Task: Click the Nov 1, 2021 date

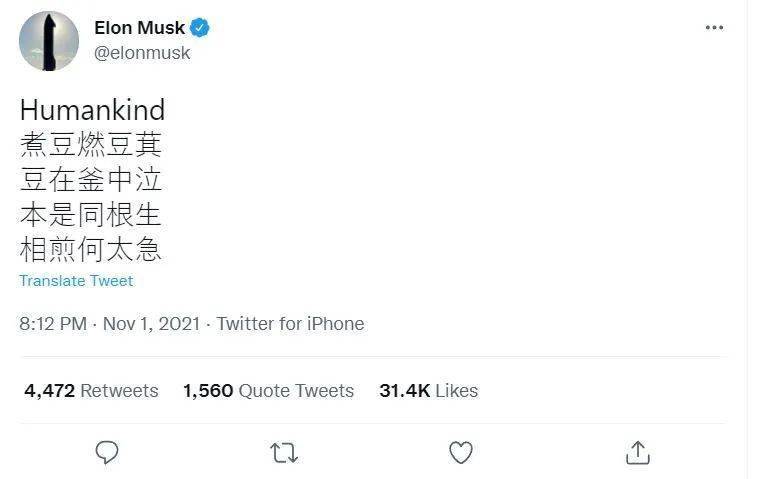Action: (152, 324)
